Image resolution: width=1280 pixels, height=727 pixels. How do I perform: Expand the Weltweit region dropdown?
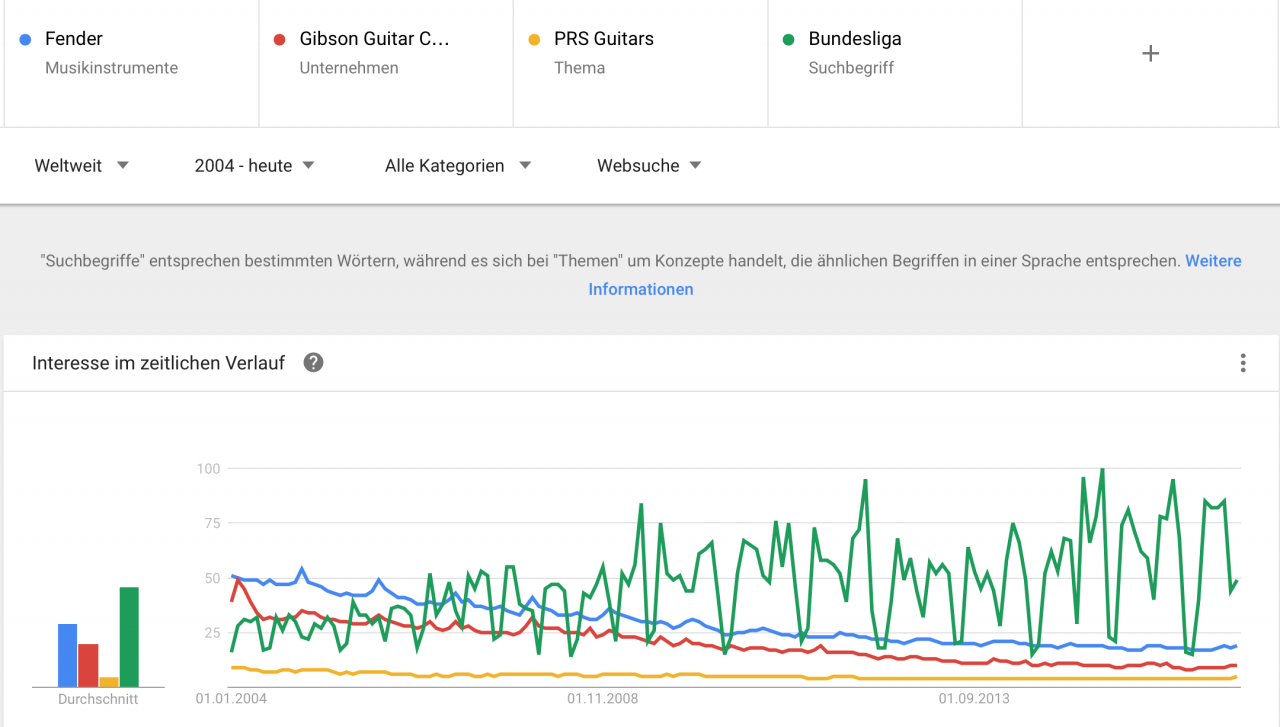[82, 166]
